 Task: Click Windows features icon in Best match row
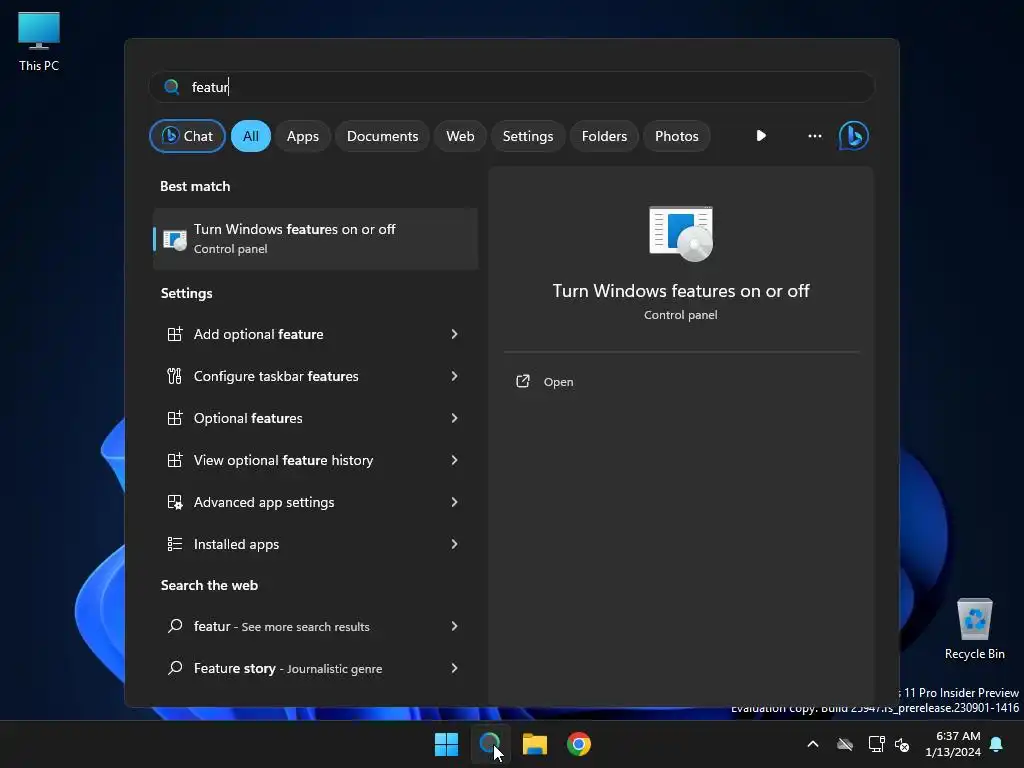174,239
